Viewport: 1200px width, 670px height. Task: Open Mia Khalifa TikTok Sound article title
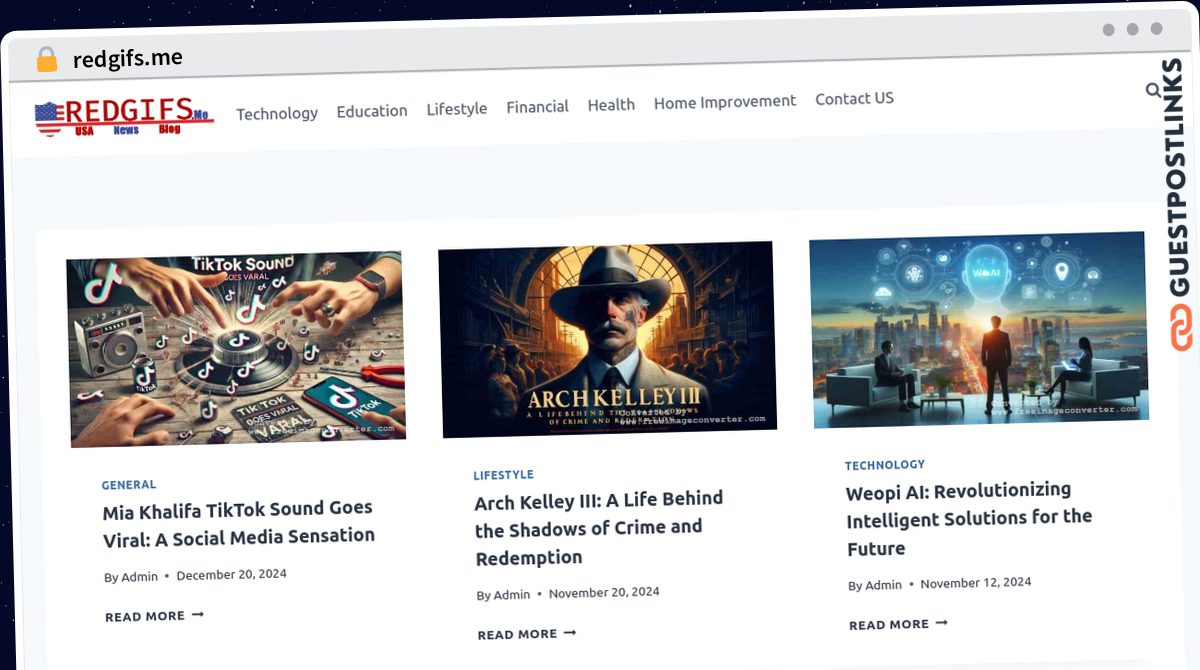[x=239, y=523]
